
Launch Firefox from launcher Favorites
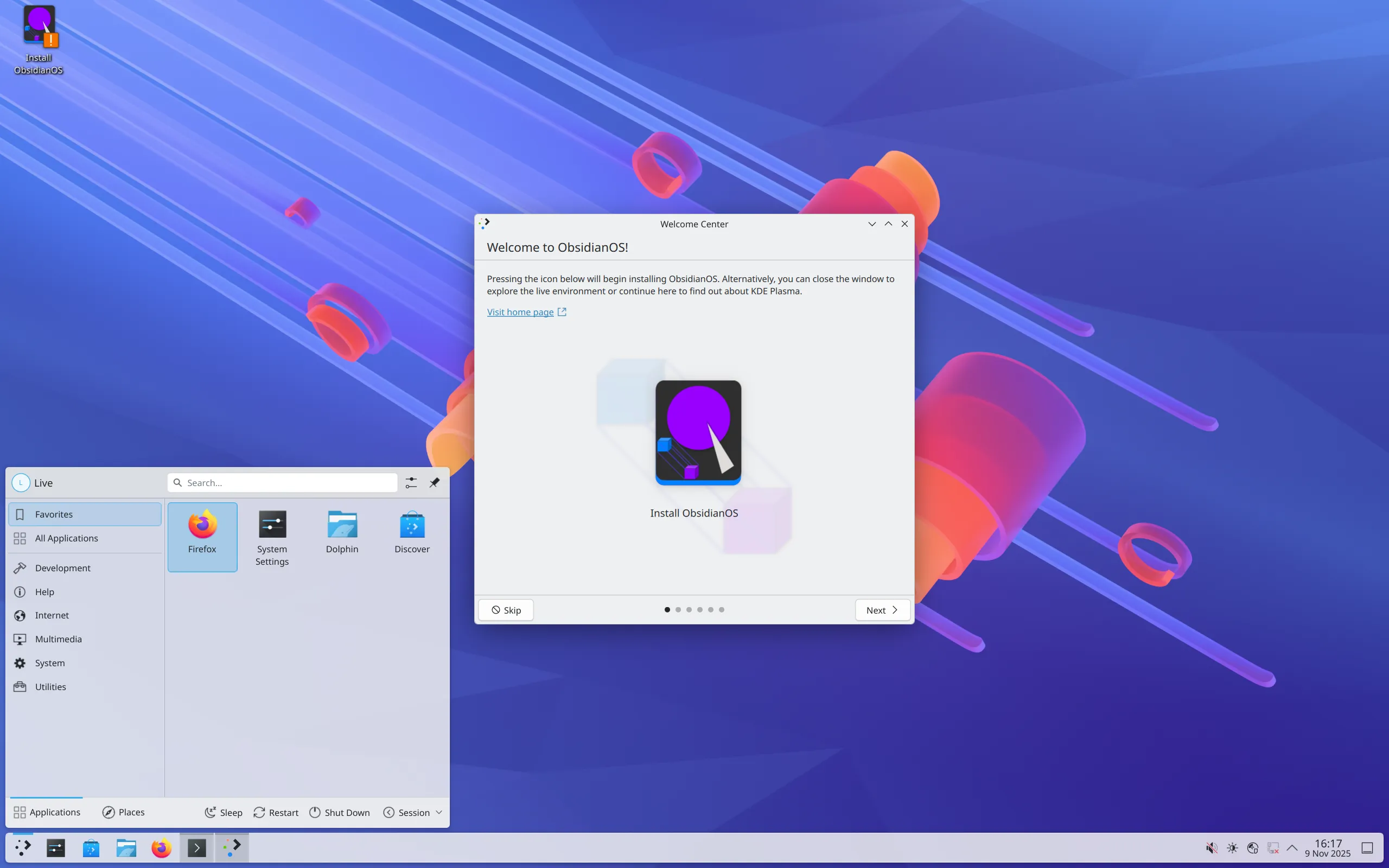tap(202, 536)
